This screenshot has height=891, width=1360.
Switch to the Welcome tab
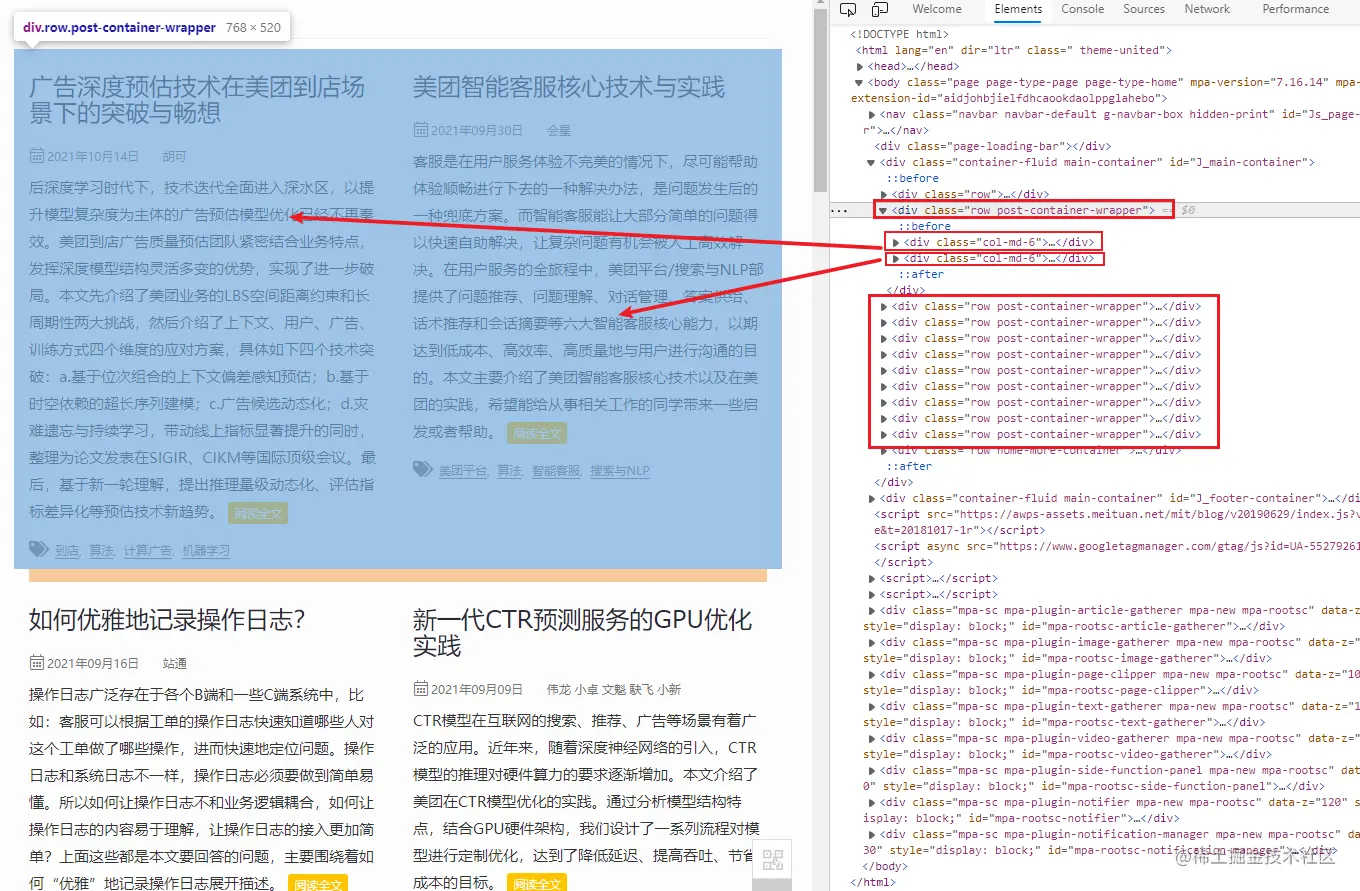937,9
